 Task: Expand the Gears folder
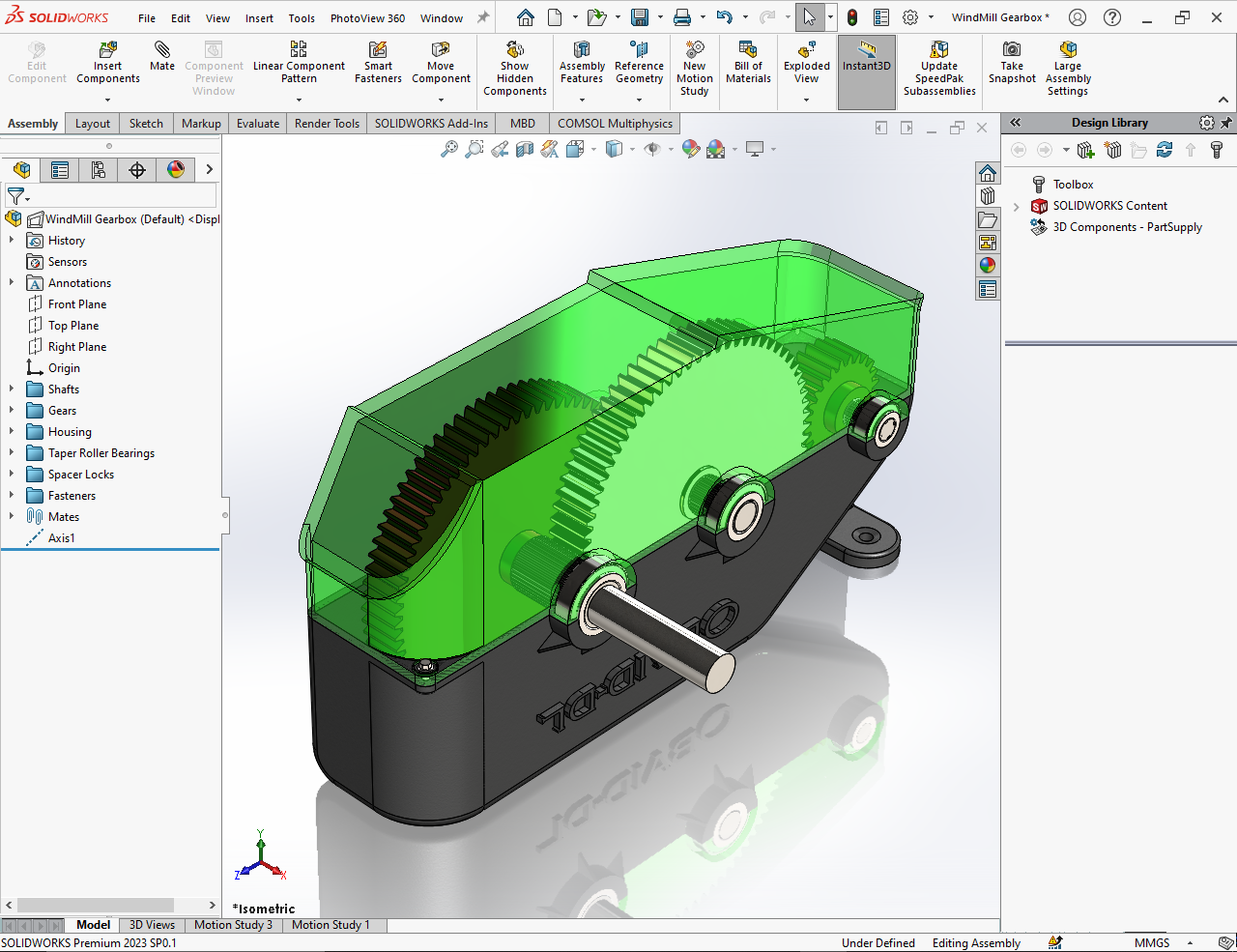point(12,411)
